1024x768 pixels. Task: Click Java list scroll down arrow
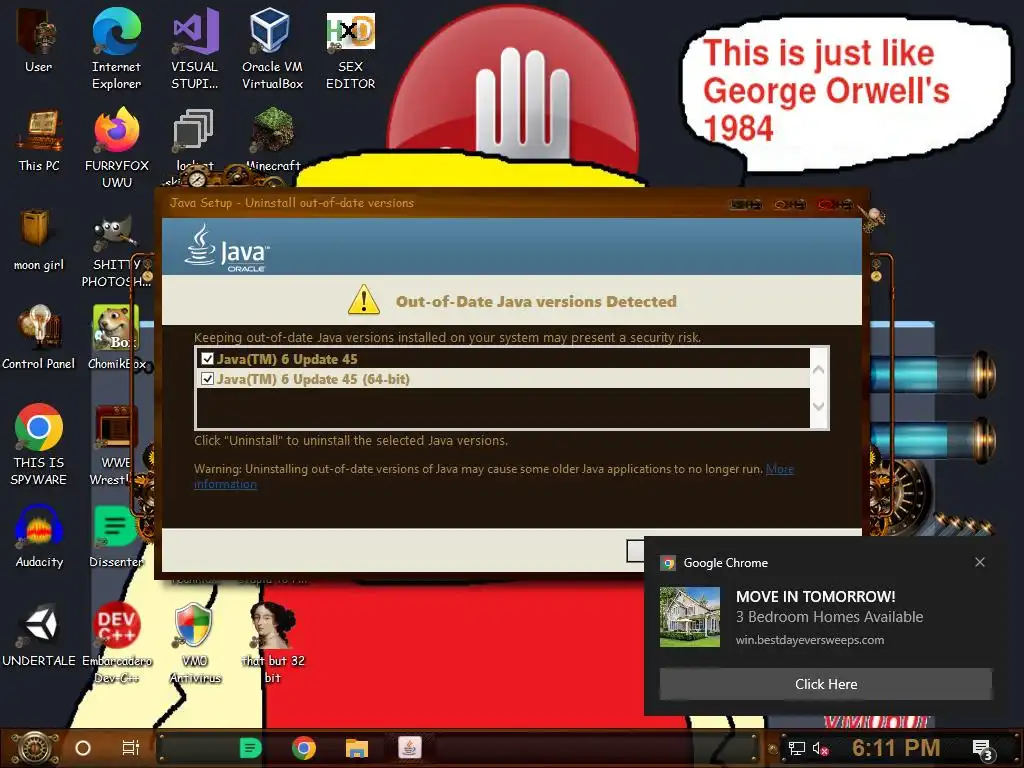[x=819, y=406]
